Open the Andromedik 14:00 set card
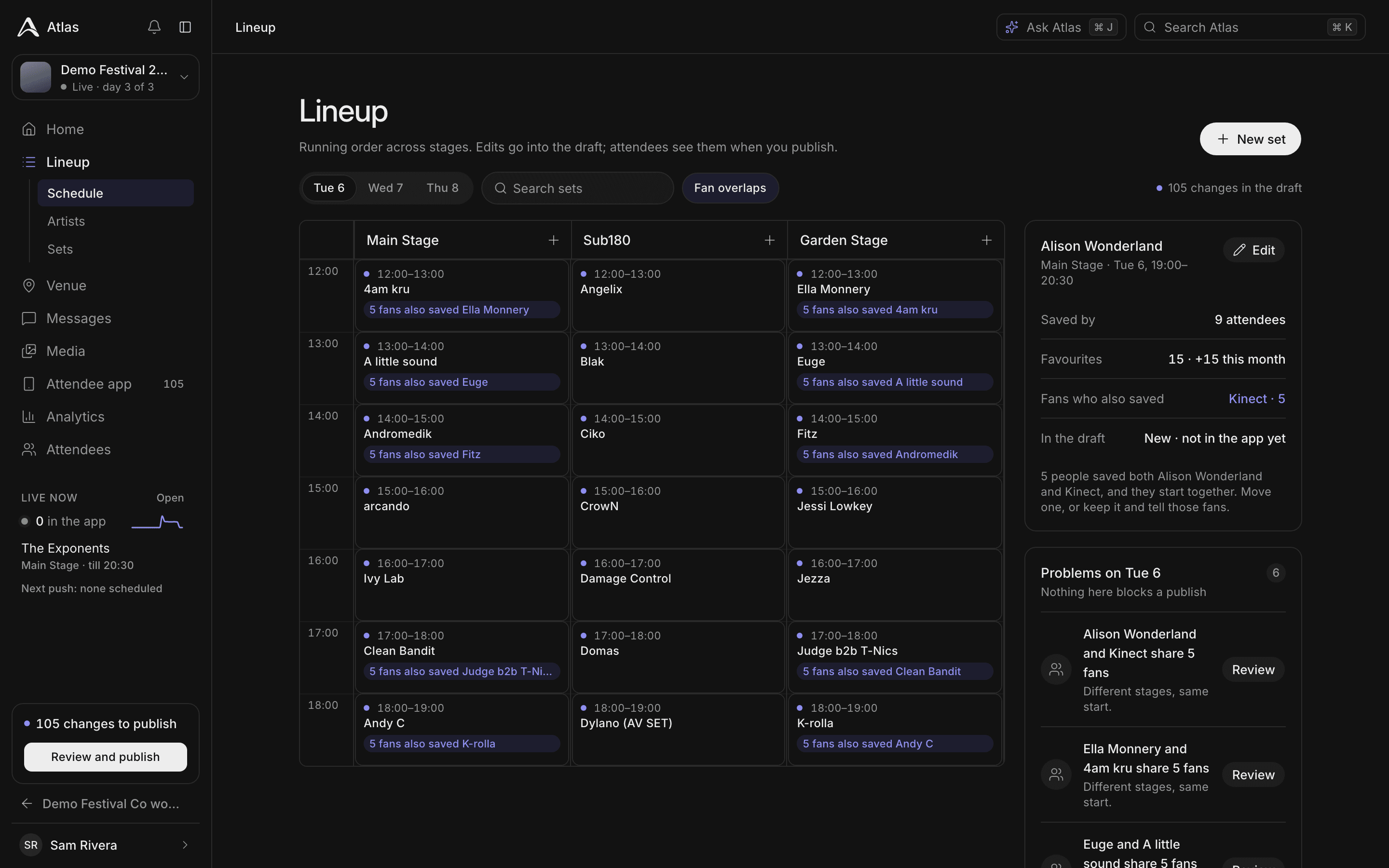The width and height of the screenshot is (1389, 868). [462, 440]
